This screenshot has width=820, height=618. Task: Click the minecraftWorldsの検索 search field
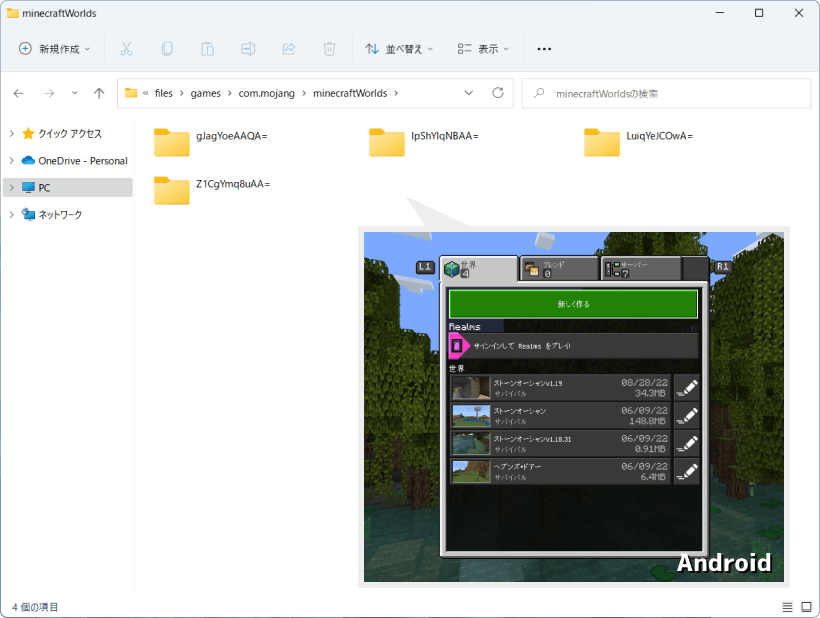(666, 93)
